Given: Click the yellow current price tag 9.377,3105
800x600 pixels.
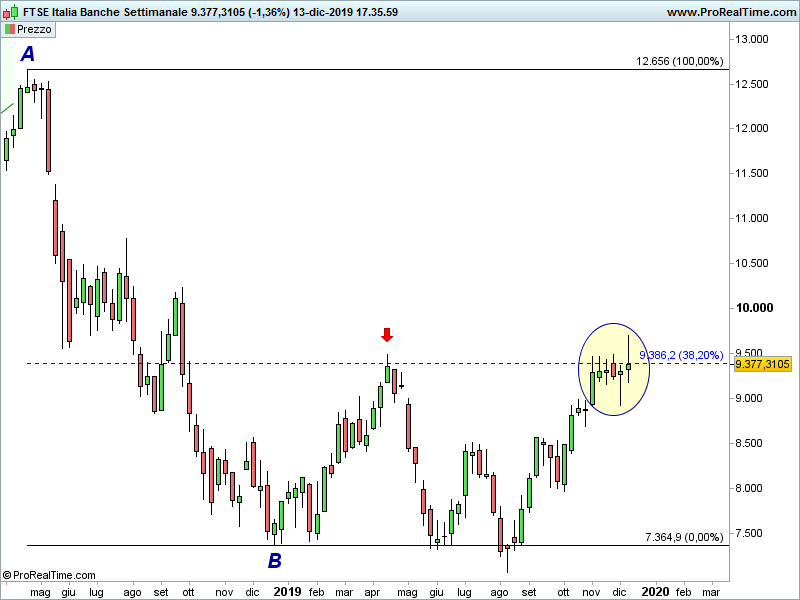Looking at the screenshot, I should (762, 364).
